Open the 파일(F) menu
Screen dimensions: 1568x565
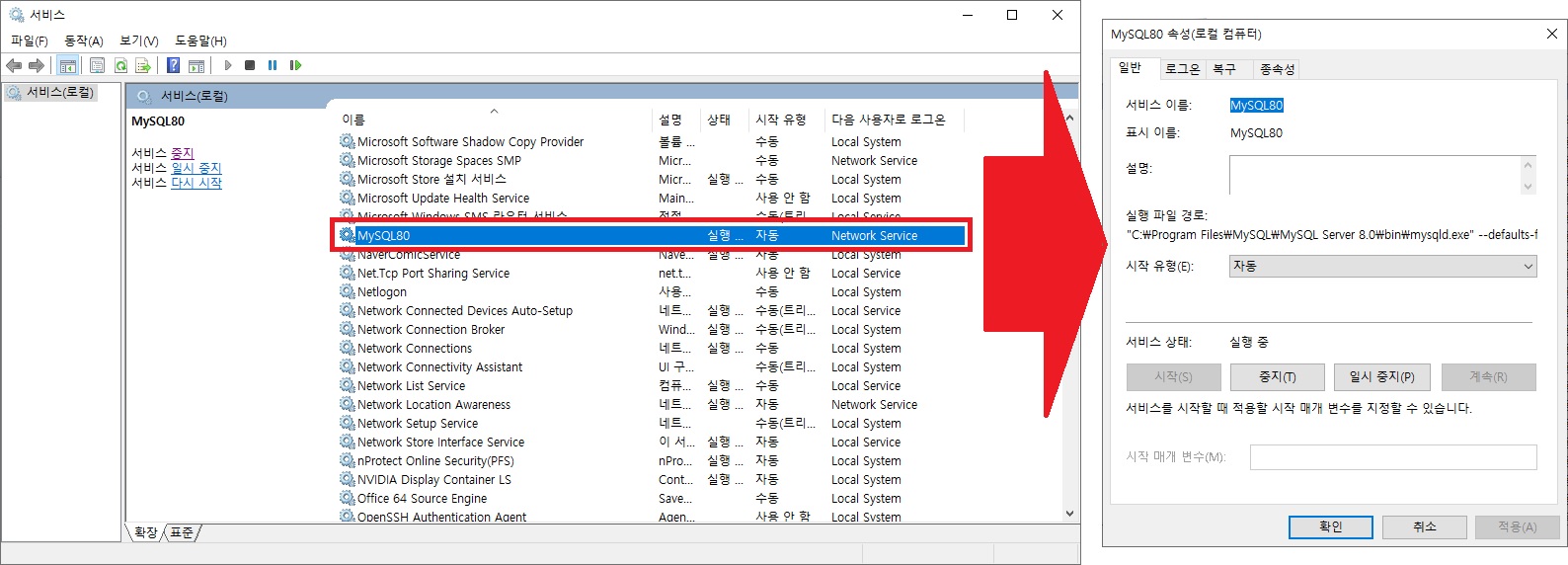(x=30, y=40)
